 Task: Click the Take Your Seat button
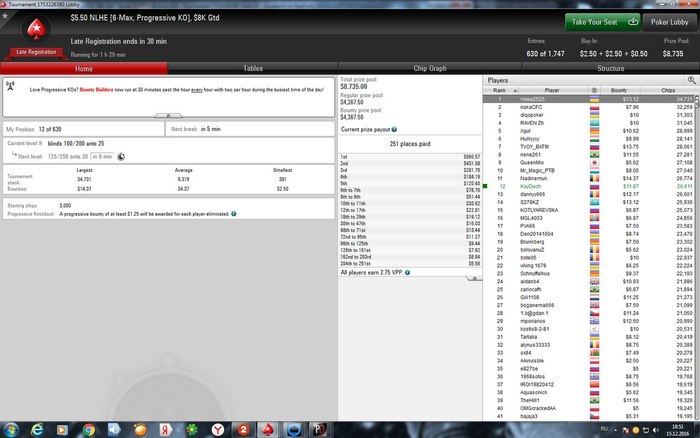coord(603,22)
